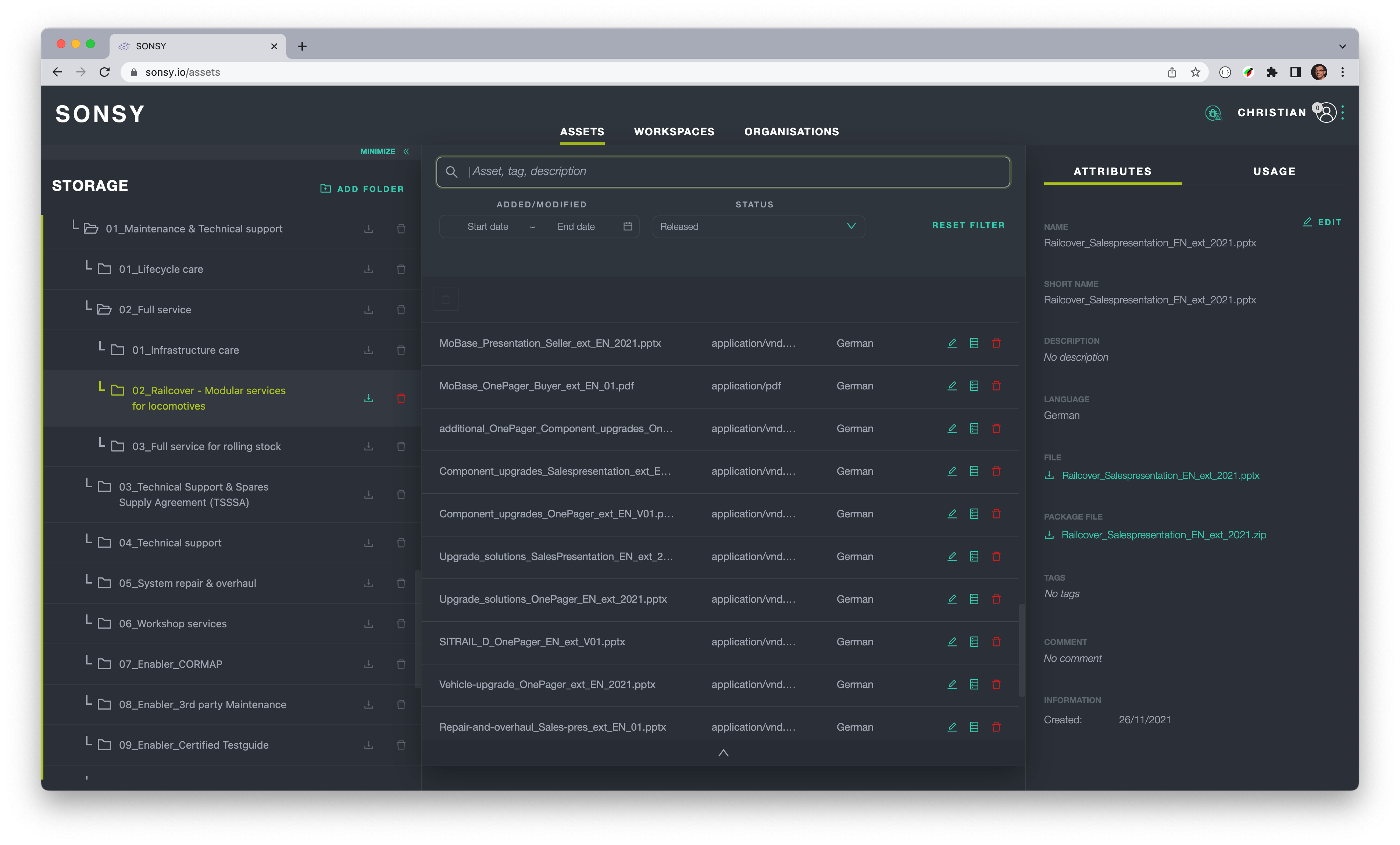Collapse the 02_Full service folder
1400x845 pixels.
click(104, 310)
